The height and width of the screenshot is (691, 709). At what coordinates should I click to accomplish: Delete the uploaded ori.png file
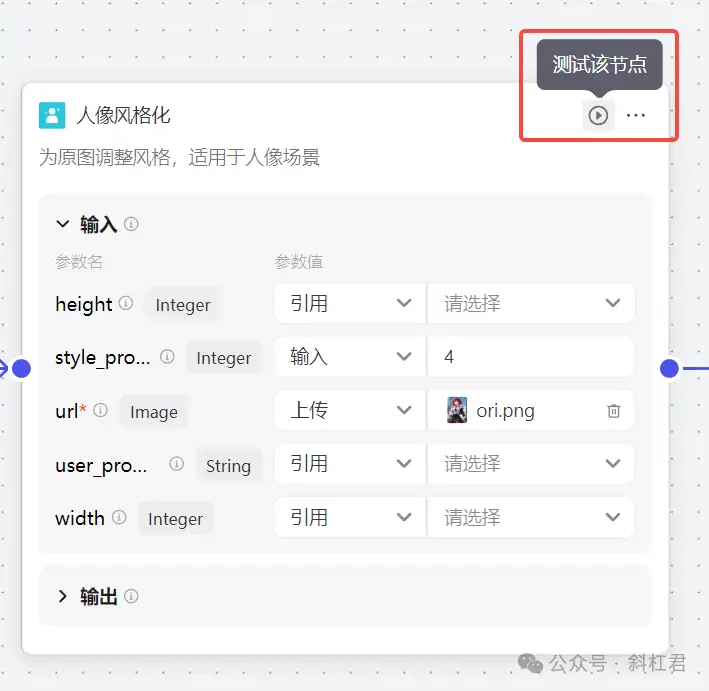[x=614, y=411]
